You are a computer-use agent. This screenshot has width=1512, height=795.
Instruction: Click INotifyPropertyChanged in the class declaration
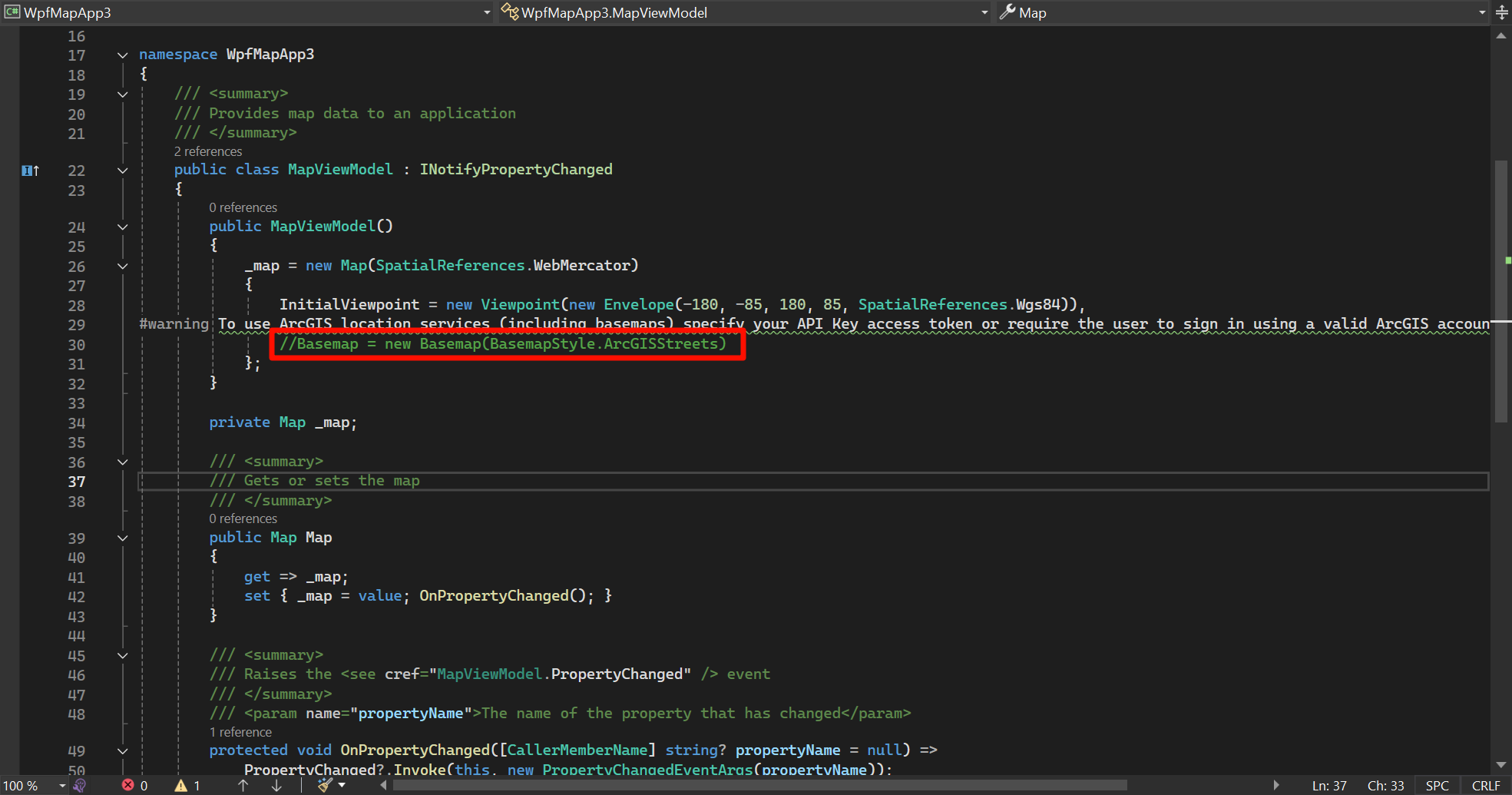[x=516, y=170]
